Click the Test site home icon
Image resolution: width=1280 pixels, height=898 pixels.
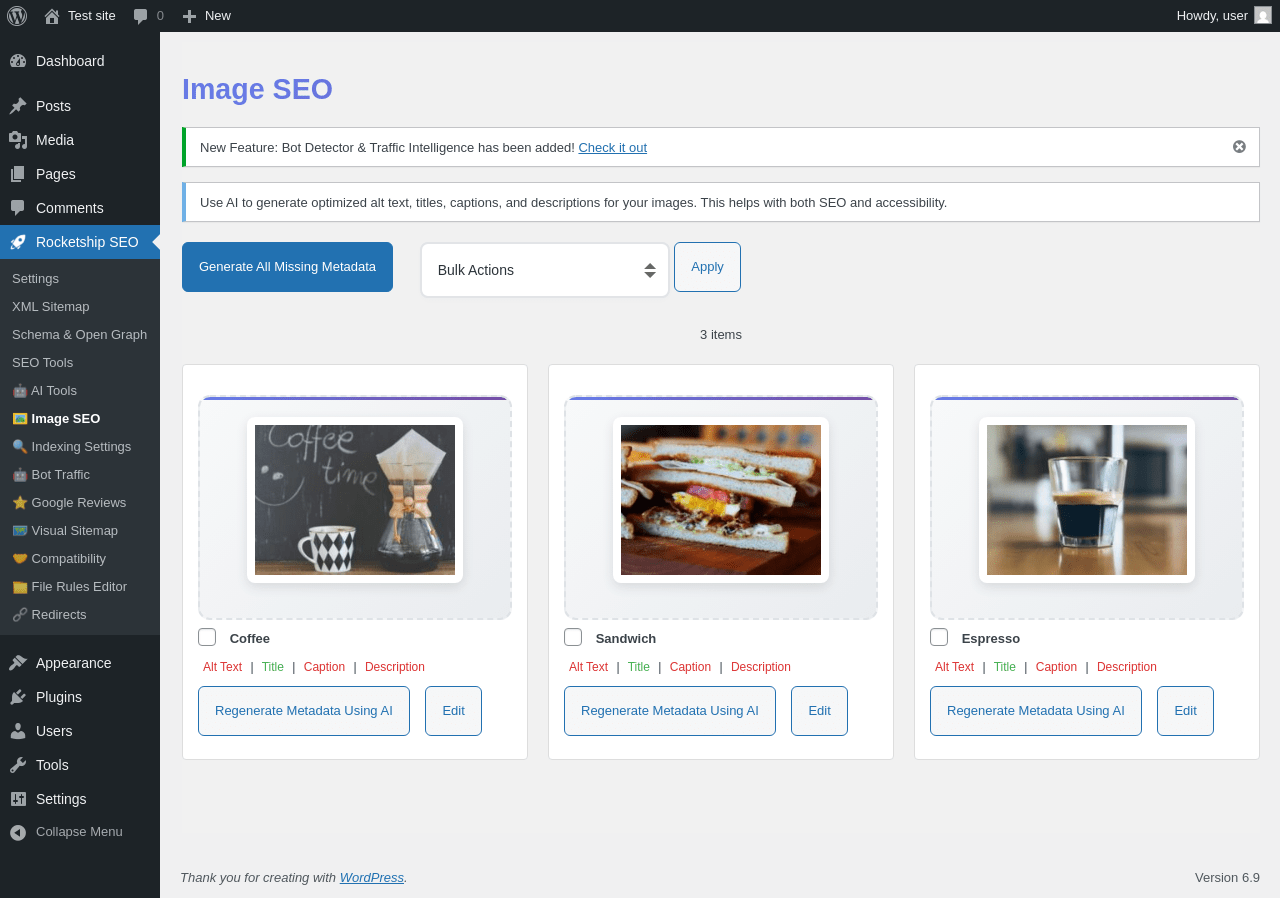click(52, 16)
